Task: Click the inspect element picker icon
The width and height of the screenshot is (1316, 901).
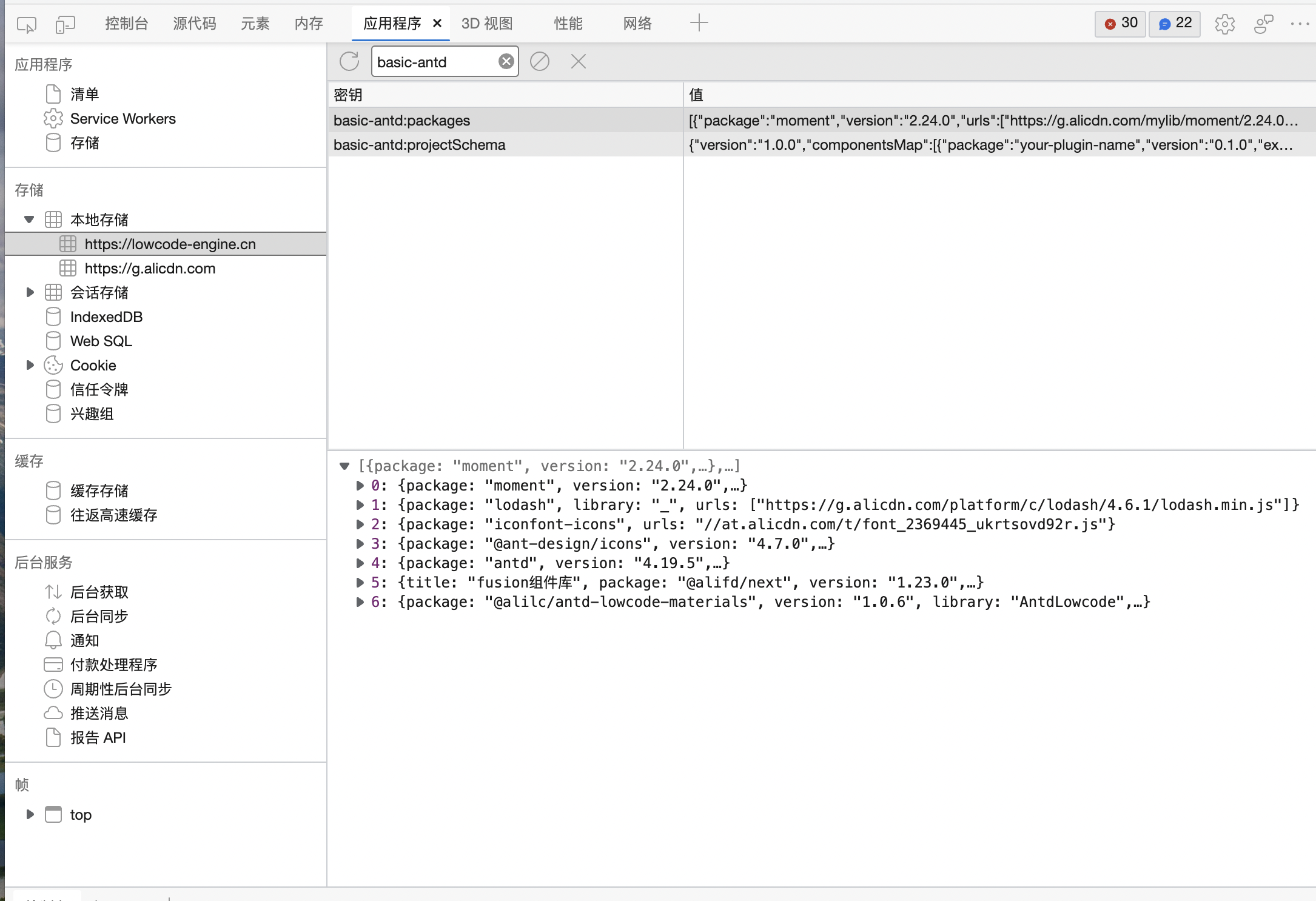Action: [x=27, y=24]
